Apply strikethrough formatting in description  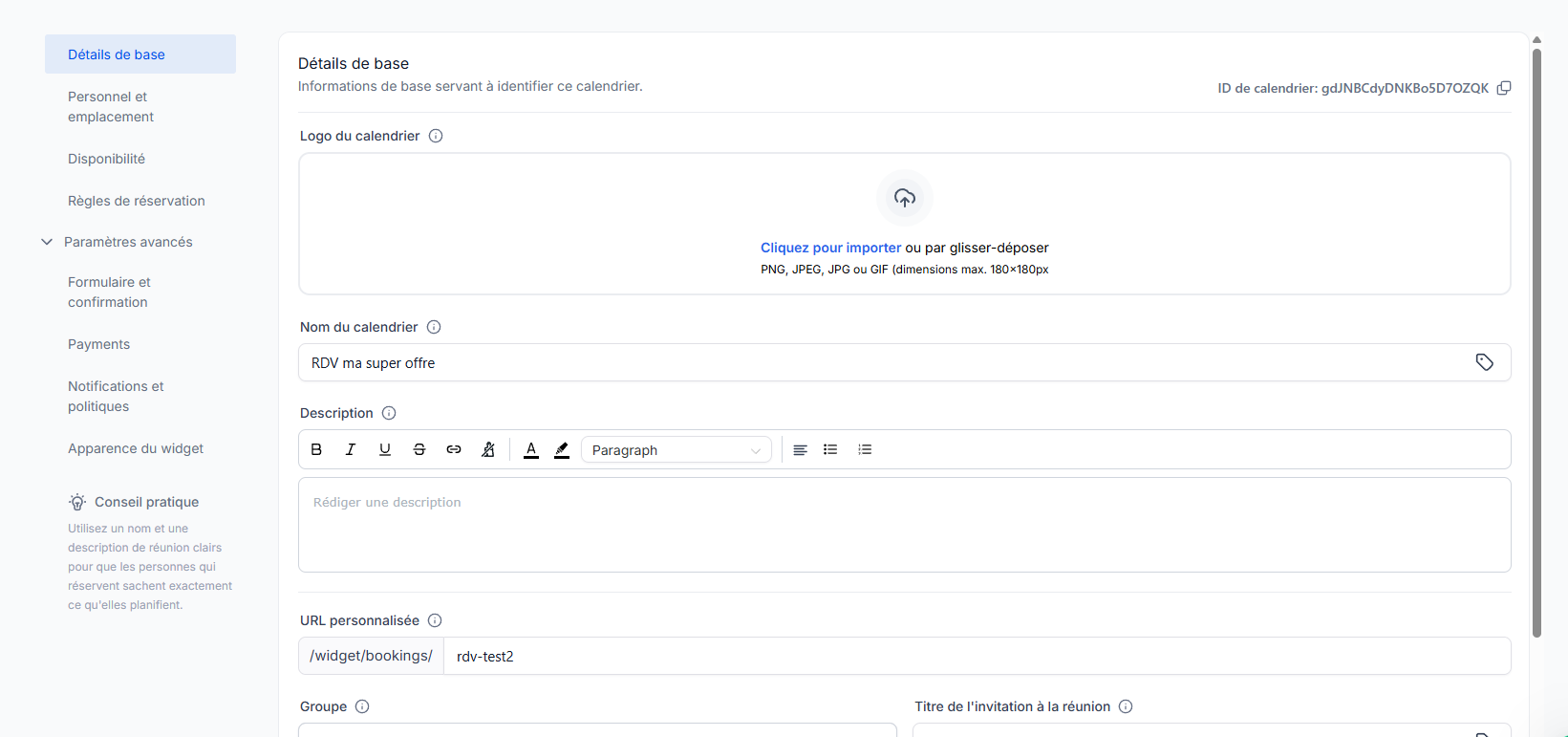419,449
